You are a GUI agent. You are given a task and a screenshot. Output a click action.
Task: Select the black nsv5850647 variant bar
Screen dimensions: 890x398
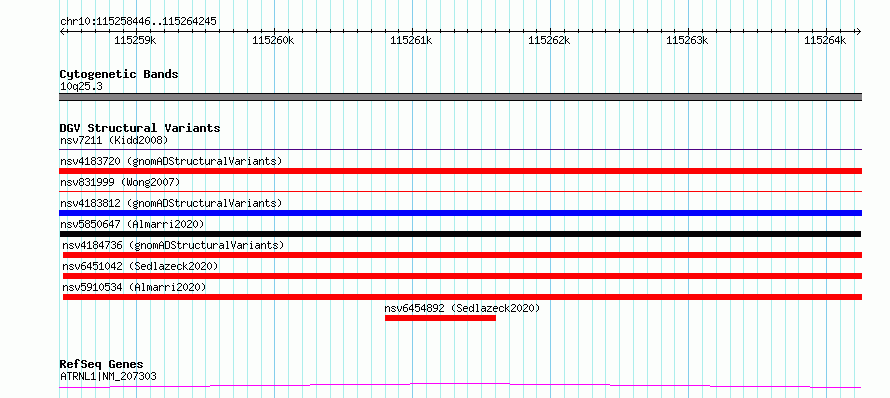click(x=460, y=234)
